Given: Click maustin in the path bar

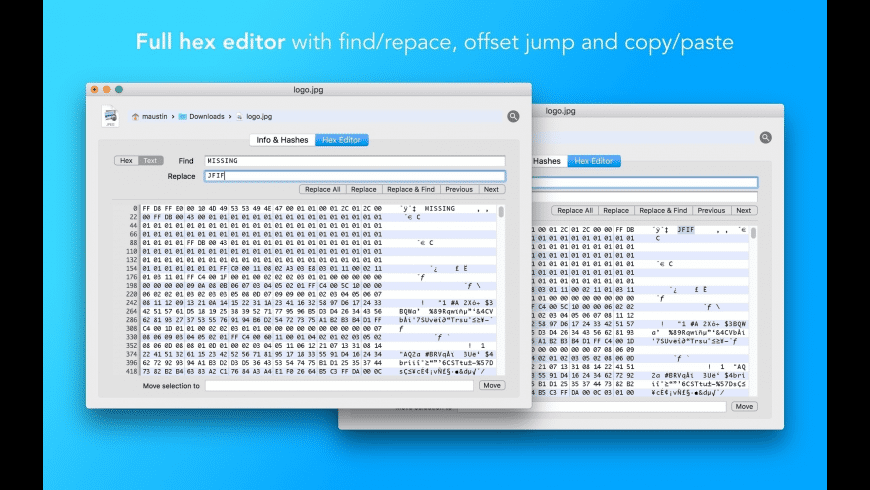Looking at the screenshot, I should pyautogui.click(x=154, y=117).
